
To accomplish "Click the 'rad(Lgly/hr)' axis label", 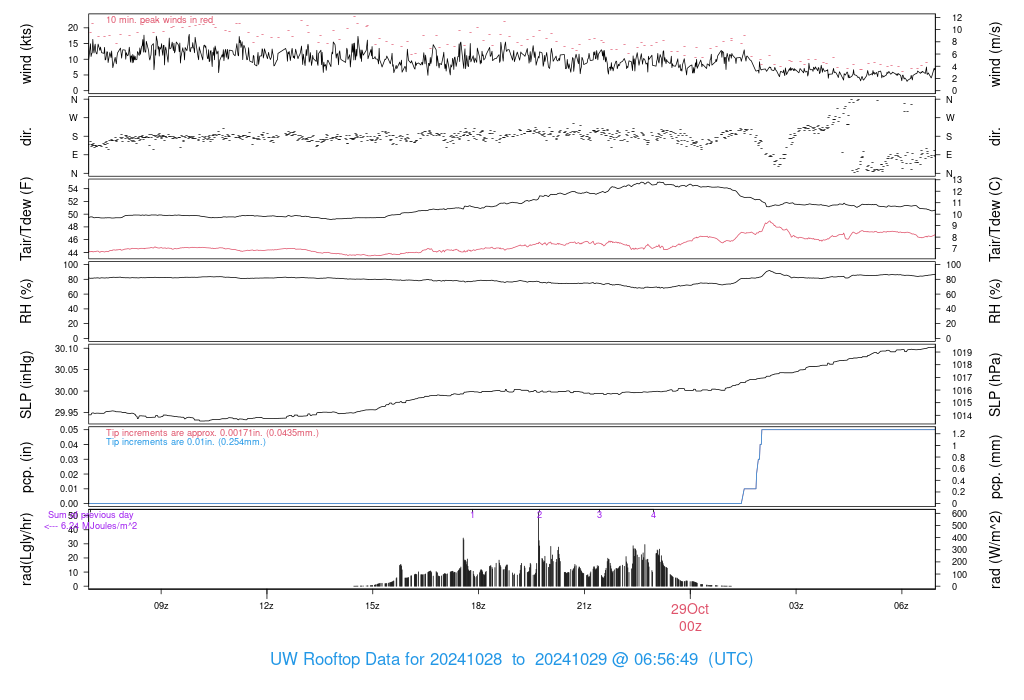I will (26, 549).
